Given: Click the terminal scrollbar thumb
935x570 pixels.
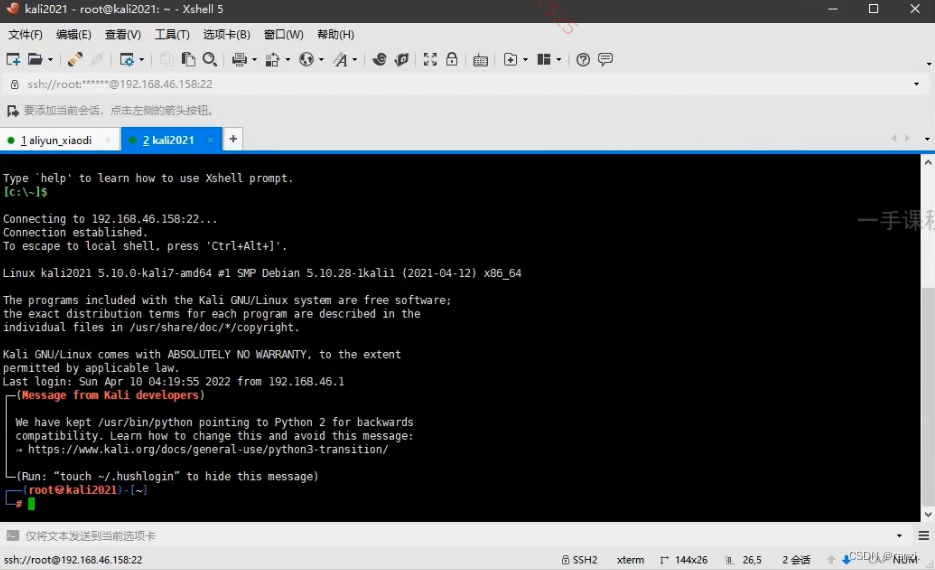Looking at the screenshot, I should point(928,396).
